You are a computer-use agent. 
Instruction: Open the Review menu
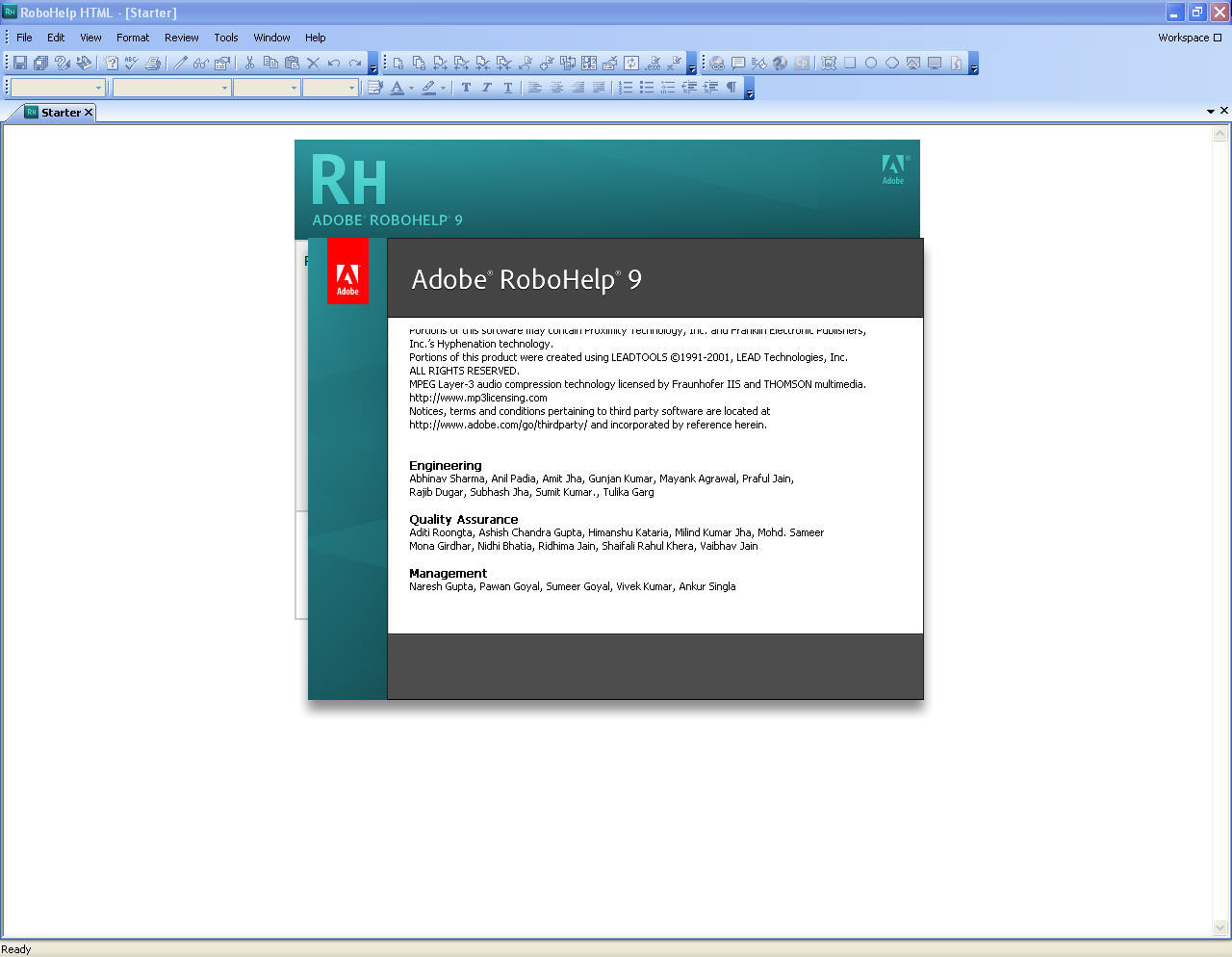[x=181, y=38]
